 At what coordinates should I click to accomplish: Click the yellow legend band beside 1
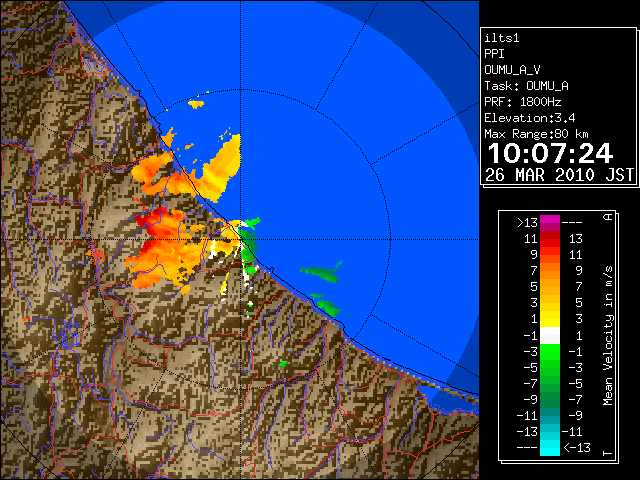point(550,319)
